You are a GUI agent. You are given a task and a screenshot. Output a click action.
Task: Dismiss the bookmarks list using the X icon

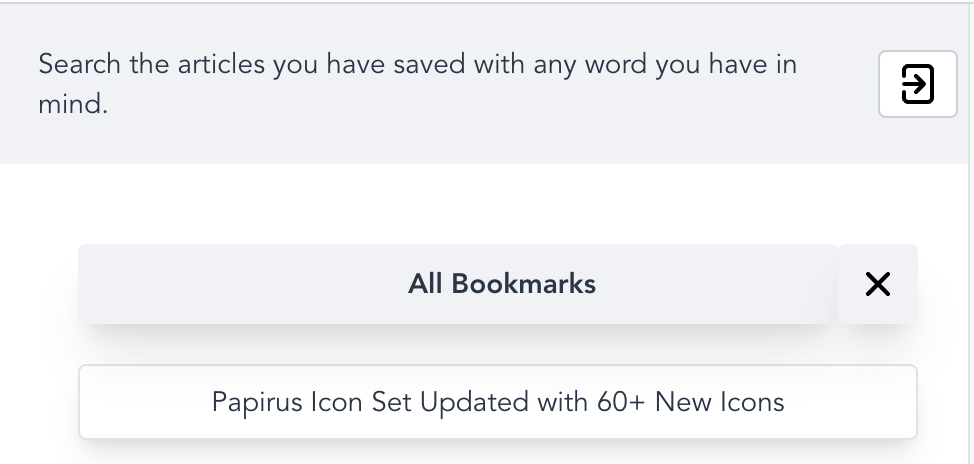pos(878,284)
